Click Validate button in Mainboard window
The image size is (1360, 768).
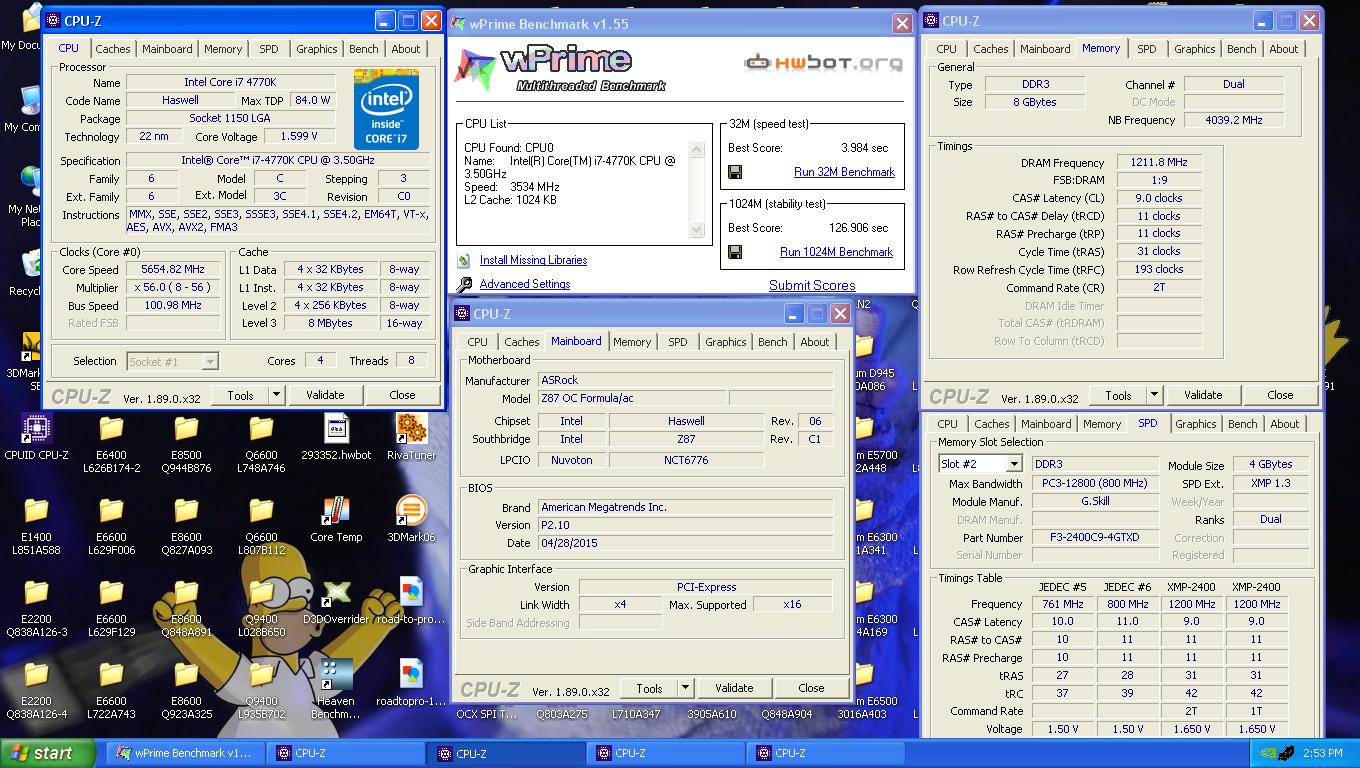tap(734, 688)
